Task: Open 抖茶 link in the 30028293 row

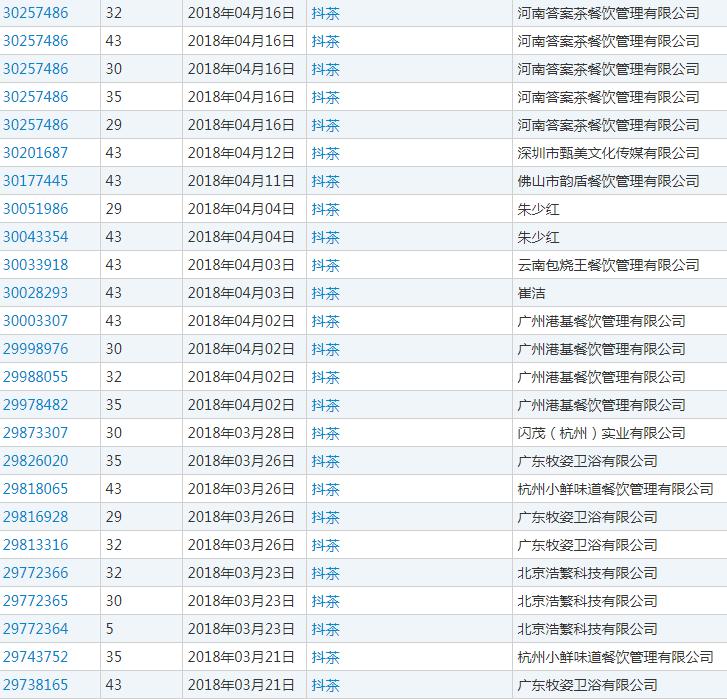Action: (x=326, y=293)
